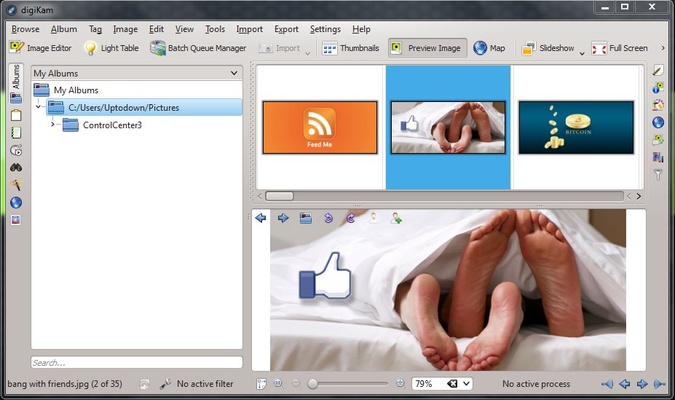Switch to Thumbnails view
The width and height of the screenshot is (675, 400).
coord(351,48)
